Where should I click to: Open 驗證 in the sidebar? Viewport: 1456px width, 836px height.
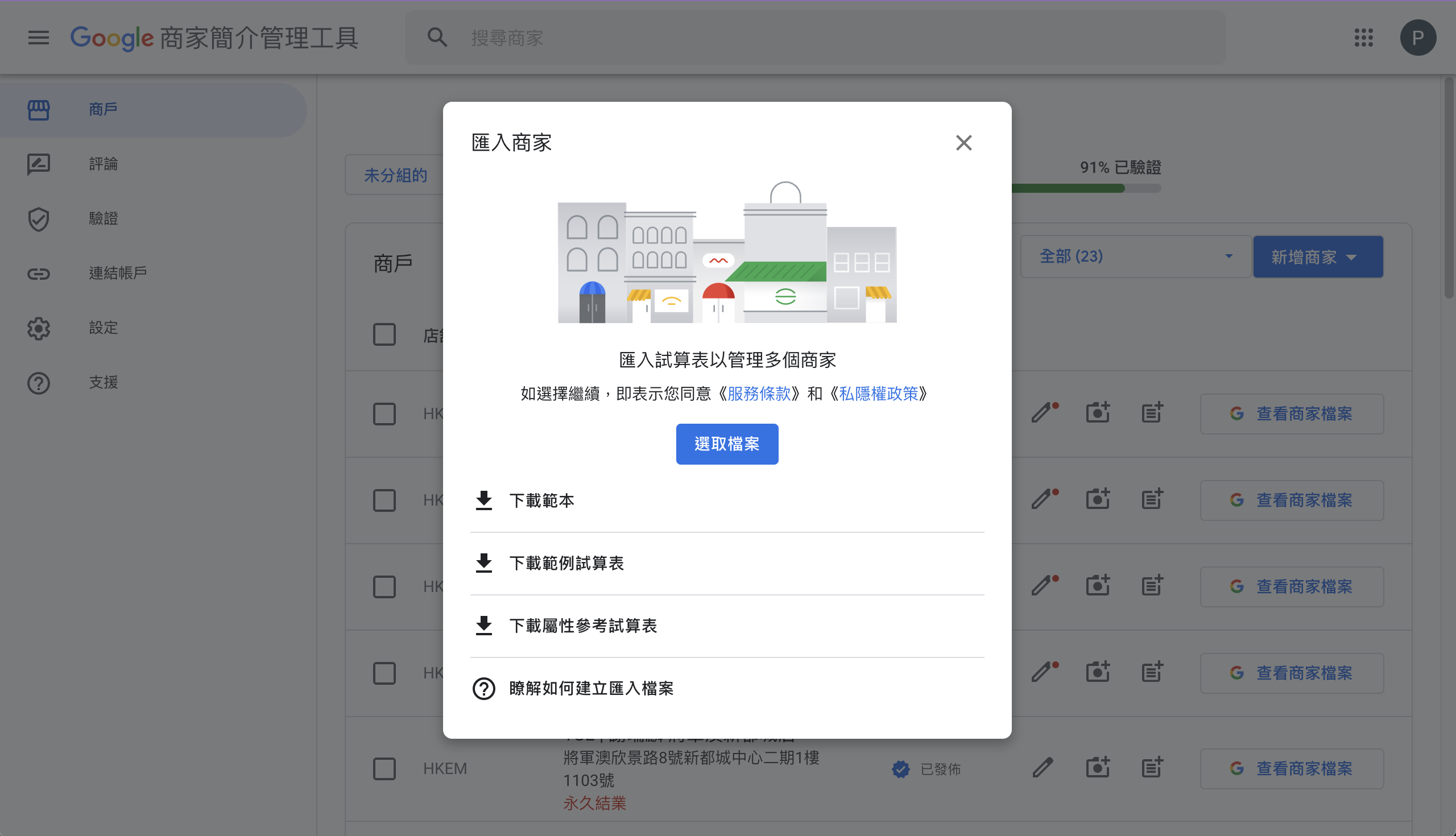(154, 219)
